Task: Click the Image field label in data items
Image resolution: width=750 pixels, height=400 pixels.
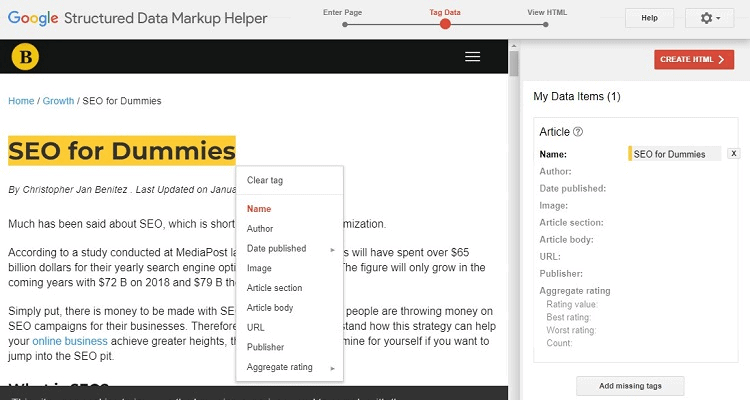Action: pyautogui.click(x=553, y=206)
